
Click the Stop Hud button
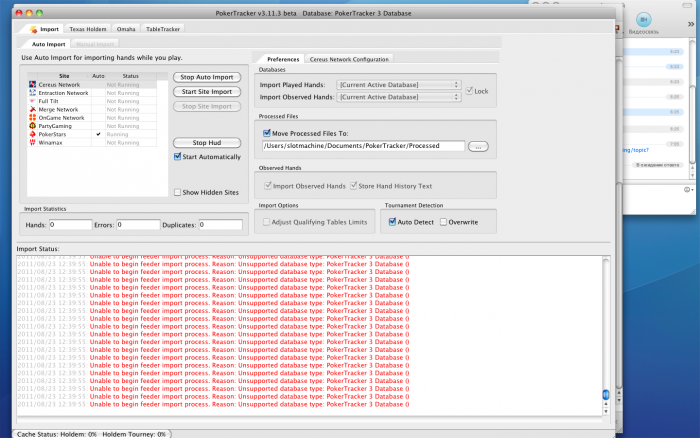207,143
